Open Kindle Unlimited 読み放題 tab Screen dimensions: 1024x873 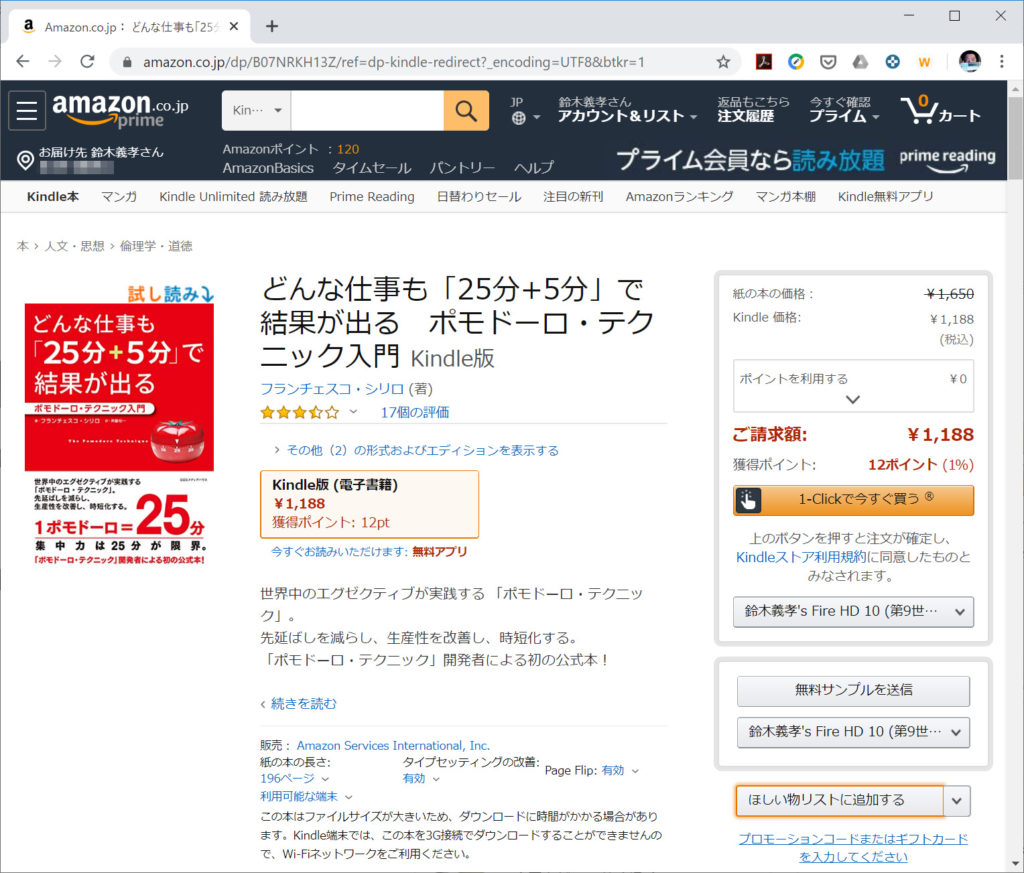click(x=233, y=197)
